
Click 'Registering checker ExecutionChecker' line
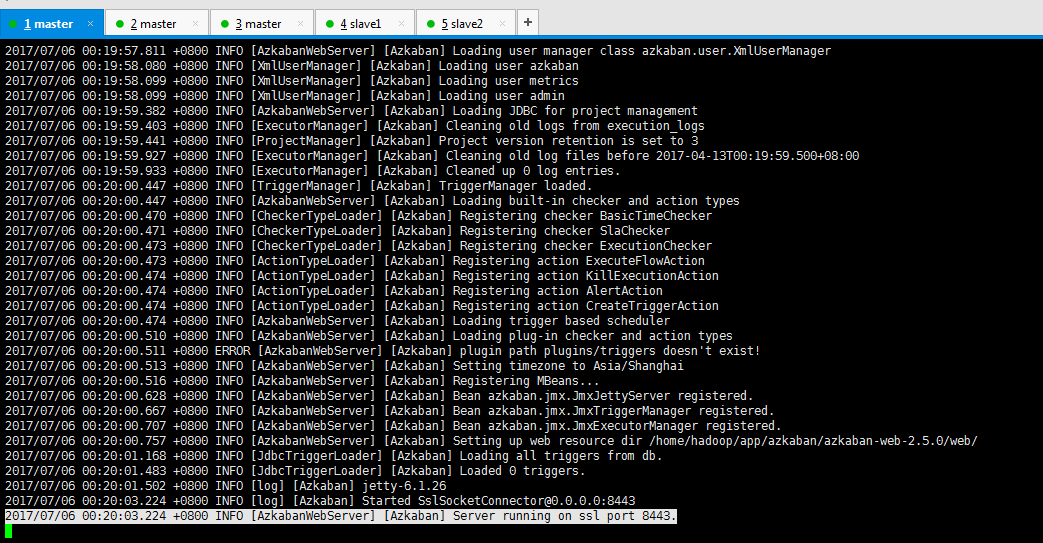(585, 246)
